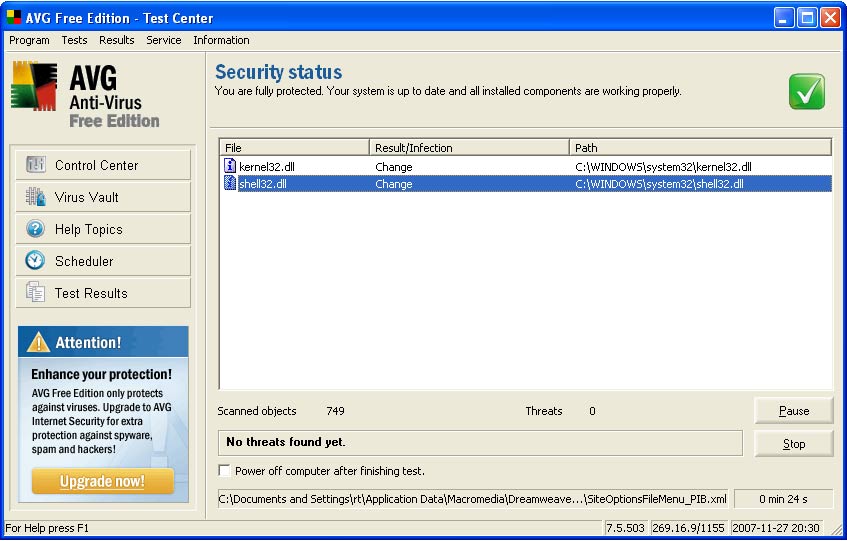
Task: Select the kernel32.dll row file name
Action: click(x=267, y=167)
